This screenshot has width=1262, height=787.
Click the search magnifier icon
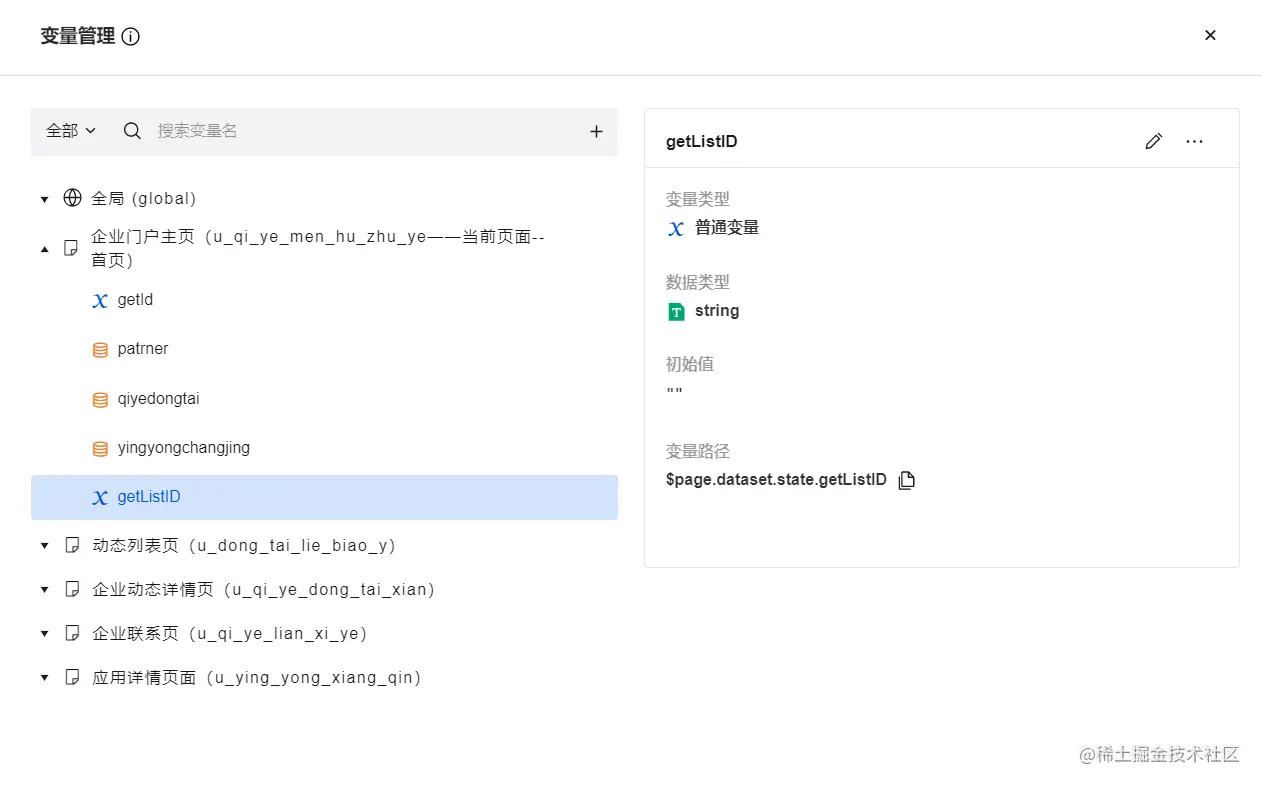tap(132, 131)
